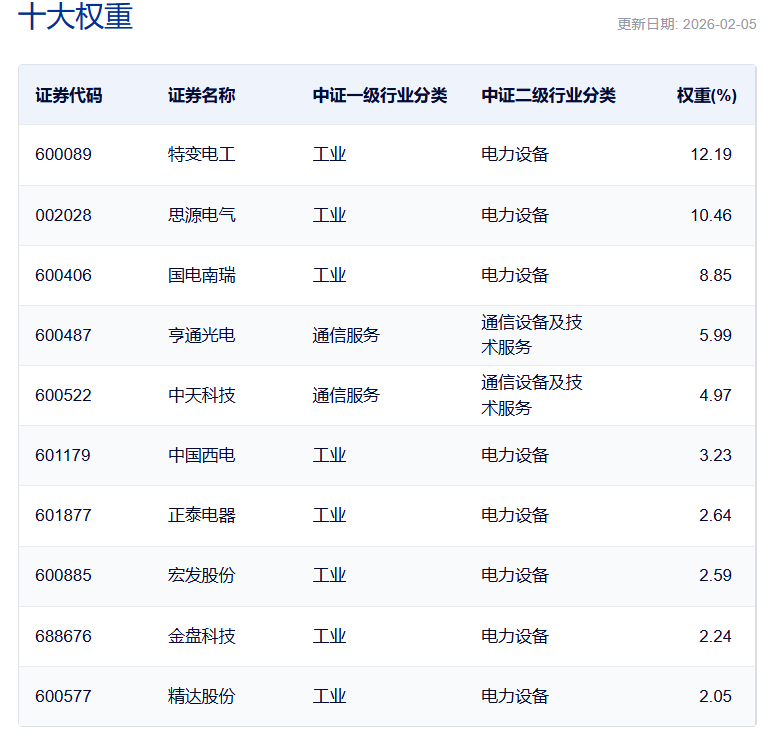This screenshot has width=770, height=737.
Task: Click the 证券名称 column header
Action: pos(201,95)
